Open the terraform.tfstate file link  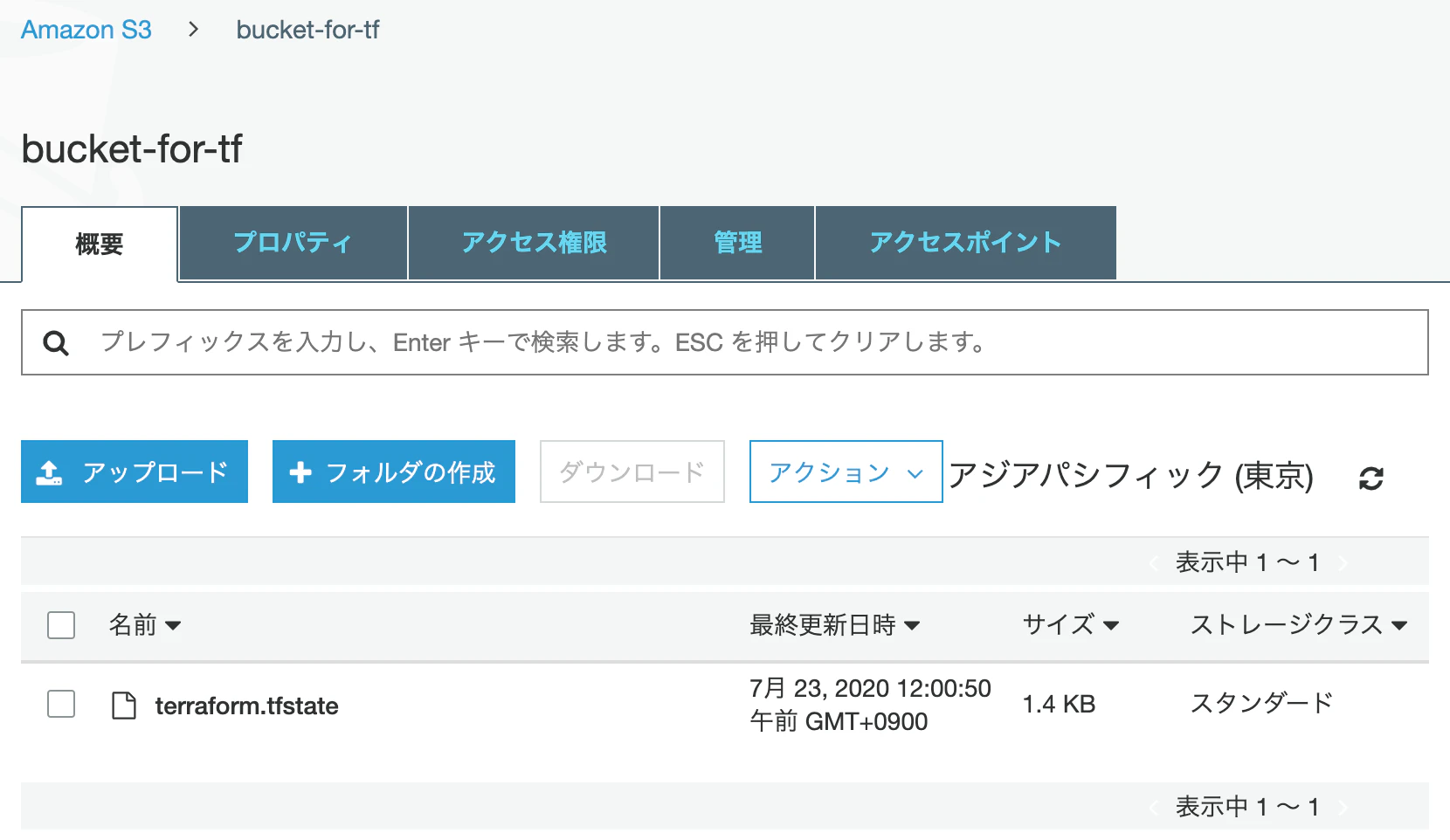coord(246,706)
